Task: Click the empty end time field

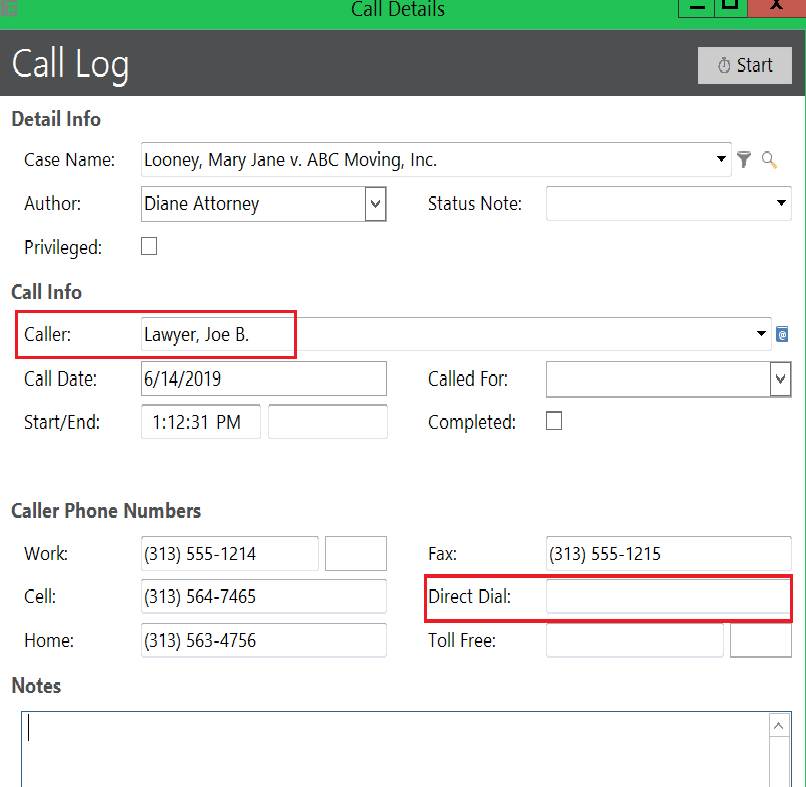Action: point(327,422)
